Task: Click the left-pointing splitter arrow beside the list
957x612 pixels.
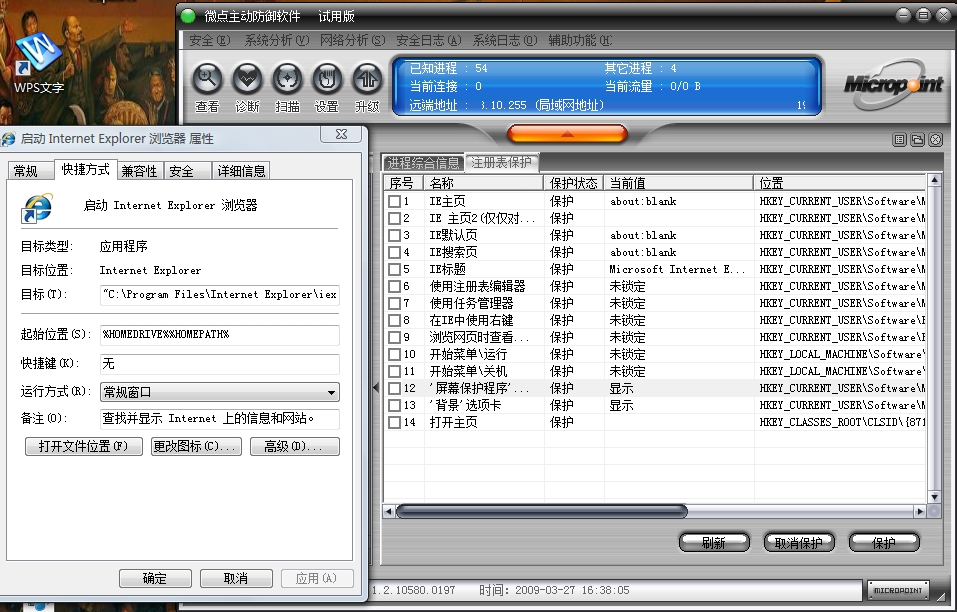Action: pyautogui.click(x=375, y=387)
